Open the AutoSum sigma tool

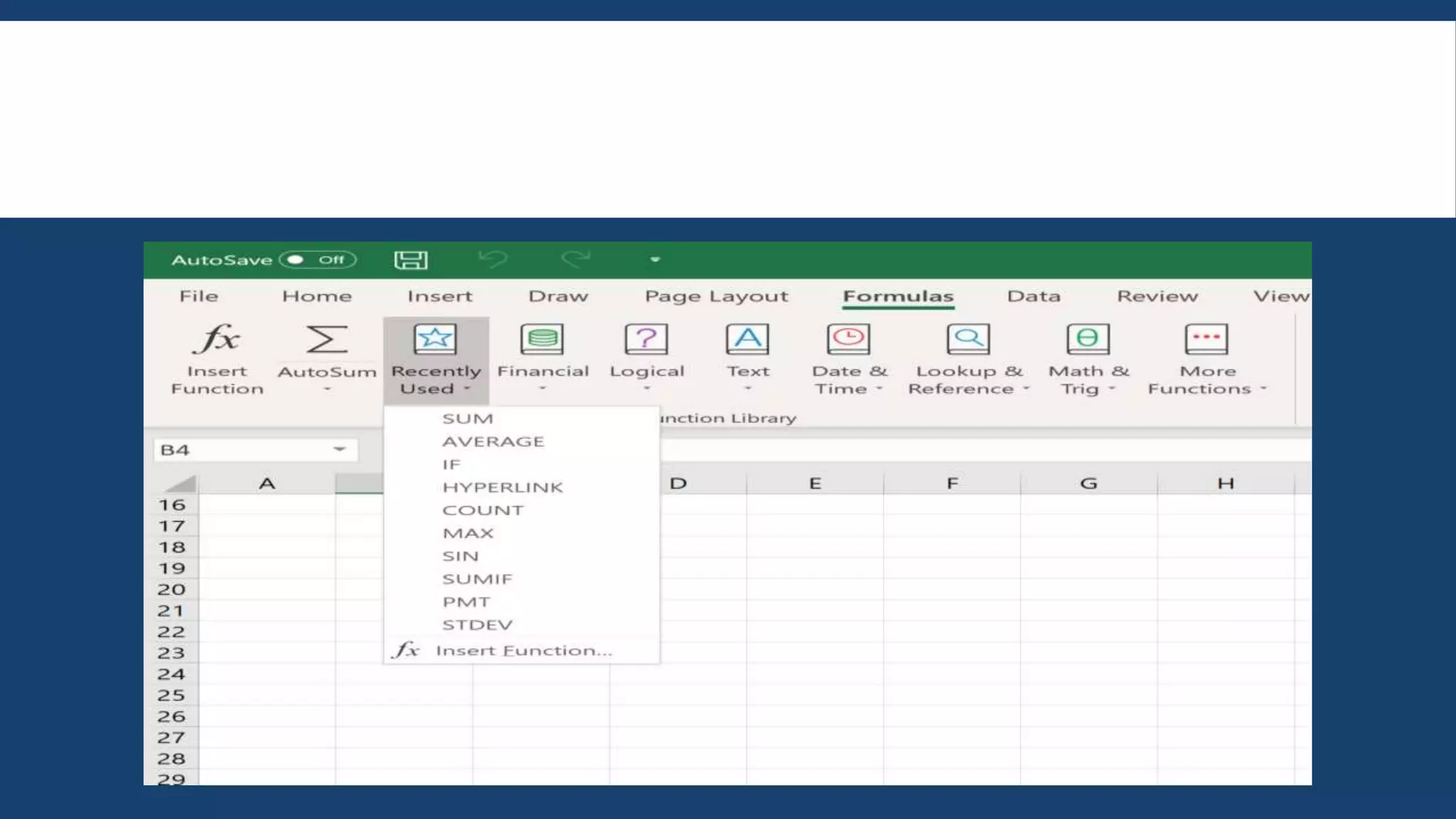(x=326, y=340)
